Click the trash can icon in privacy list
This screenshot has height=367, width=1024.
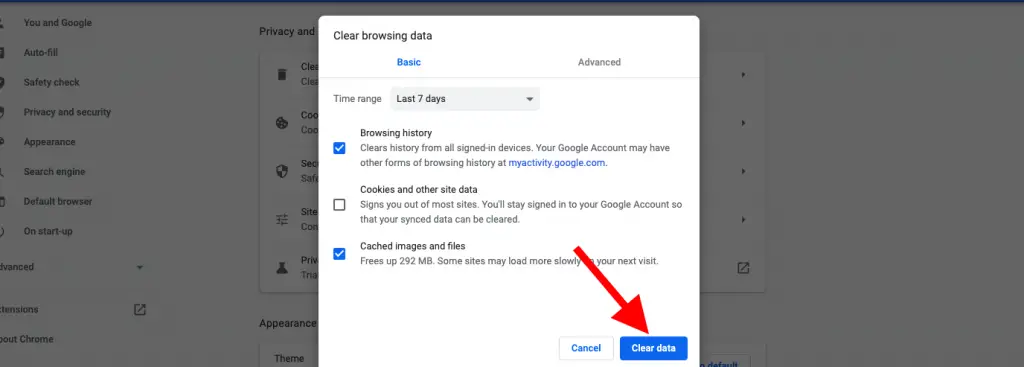[282, 74]
